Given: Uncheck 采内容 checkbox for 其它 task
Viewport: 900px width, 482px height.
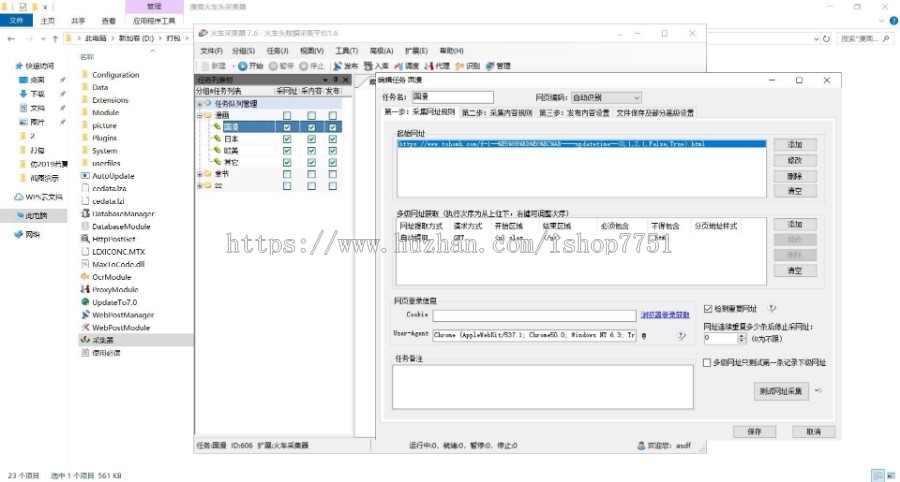Looking at the screenshot, I should point(311,162).
